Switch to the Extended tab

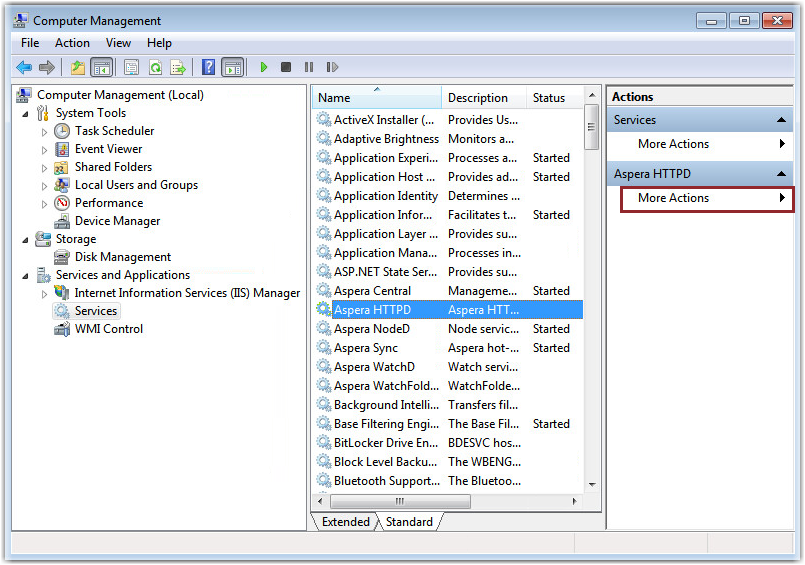point(346,522)
